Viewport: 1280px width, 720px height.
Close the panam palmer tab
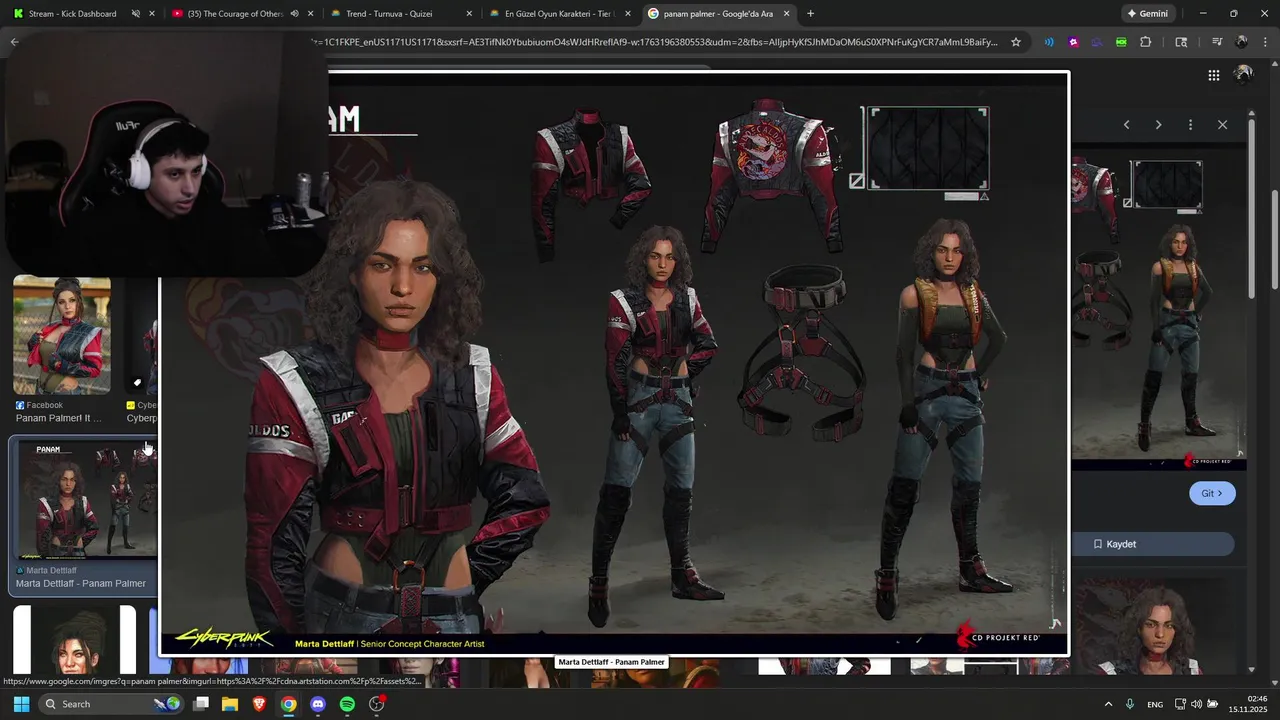(786, 14)
